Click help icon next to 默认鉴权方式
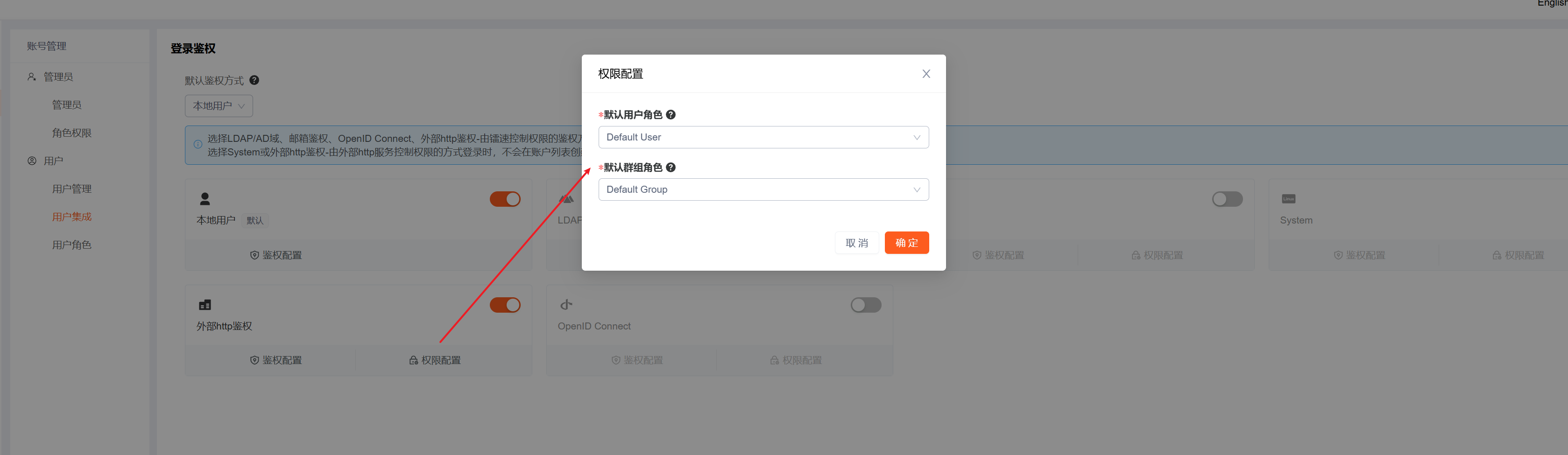The width and height of the screenshot is (1568, 455). click(254, 80)
